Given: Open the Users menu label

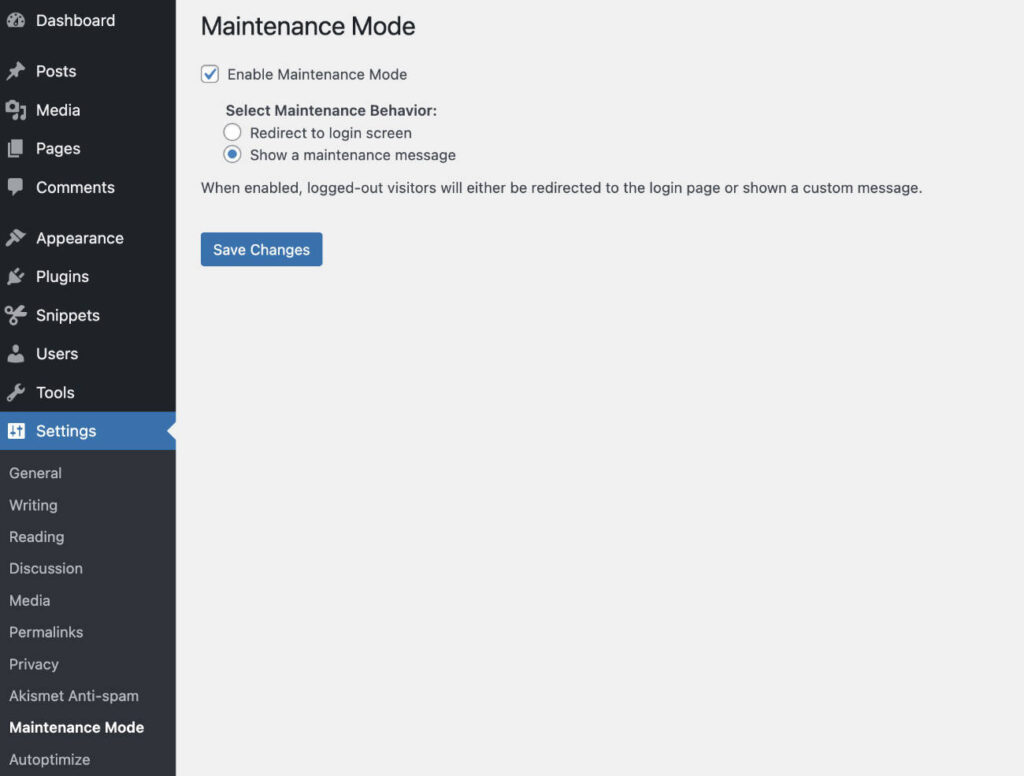Looking at the screenshot, I should (57, 353).
